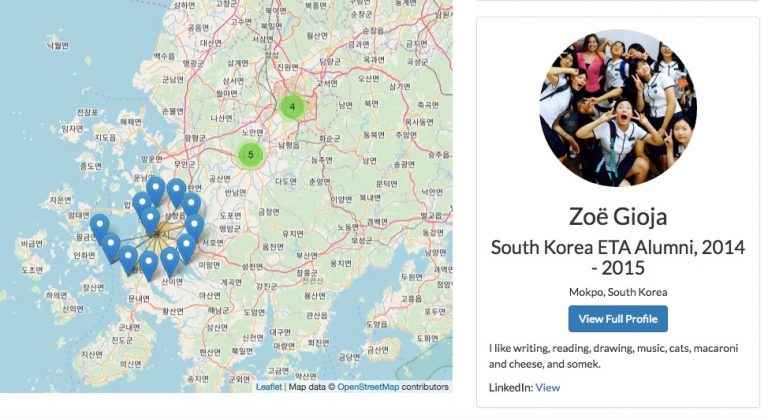Select the blue pin just left of 서호면

point(186,249)
